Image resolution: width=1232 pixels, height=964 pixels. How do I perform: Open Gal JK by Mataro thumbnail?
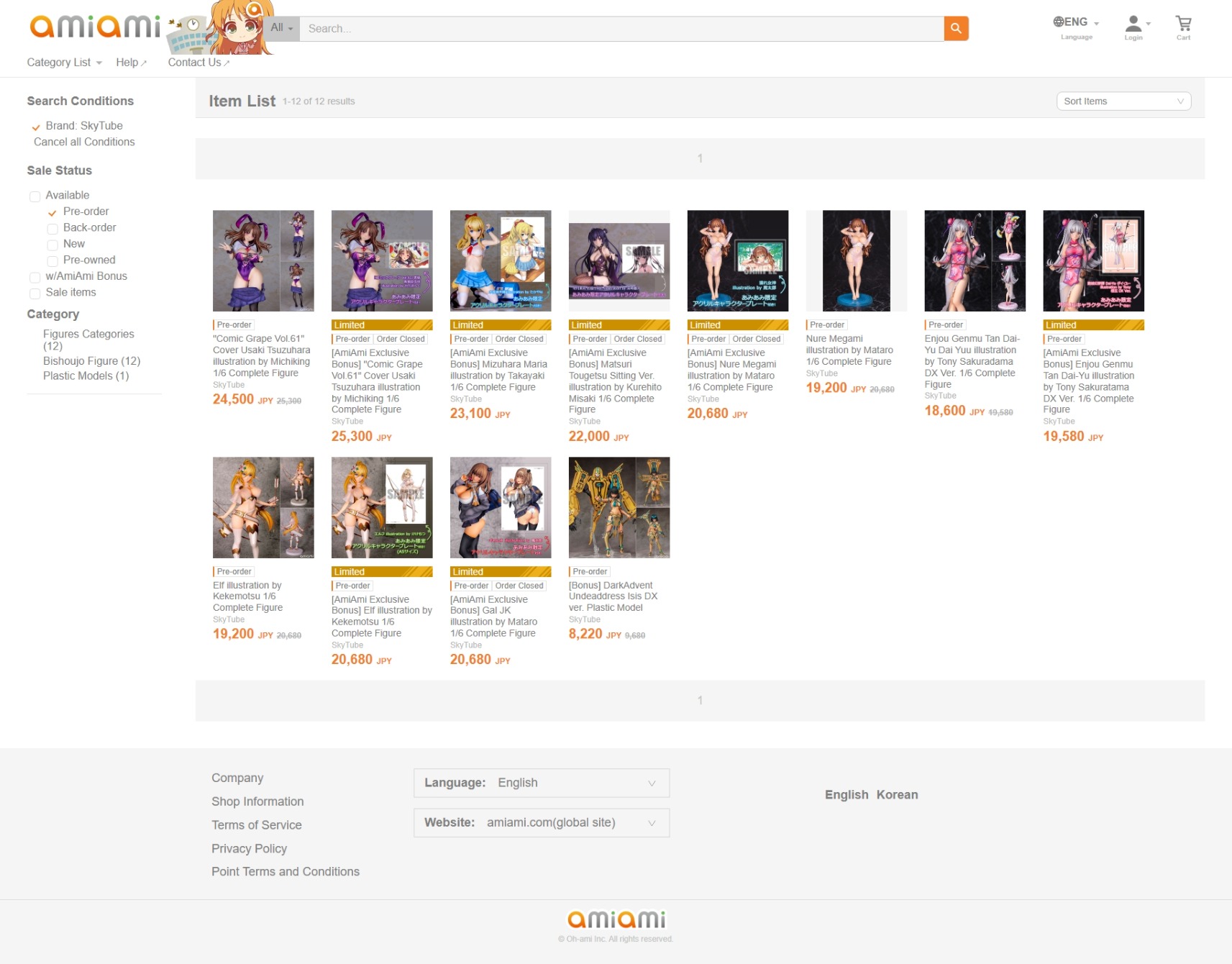(501, 507)
